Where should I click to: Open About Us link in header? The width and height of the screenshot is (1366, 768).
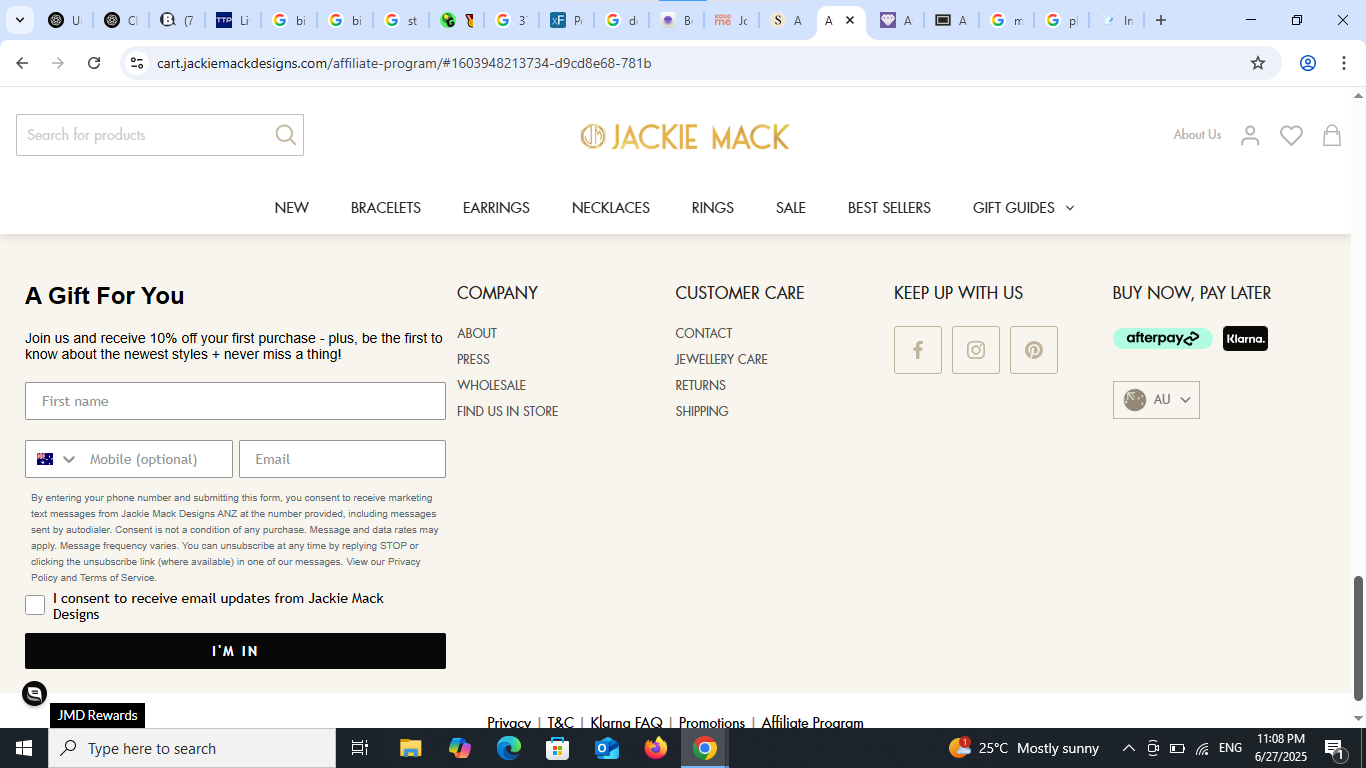(1197, 134)
